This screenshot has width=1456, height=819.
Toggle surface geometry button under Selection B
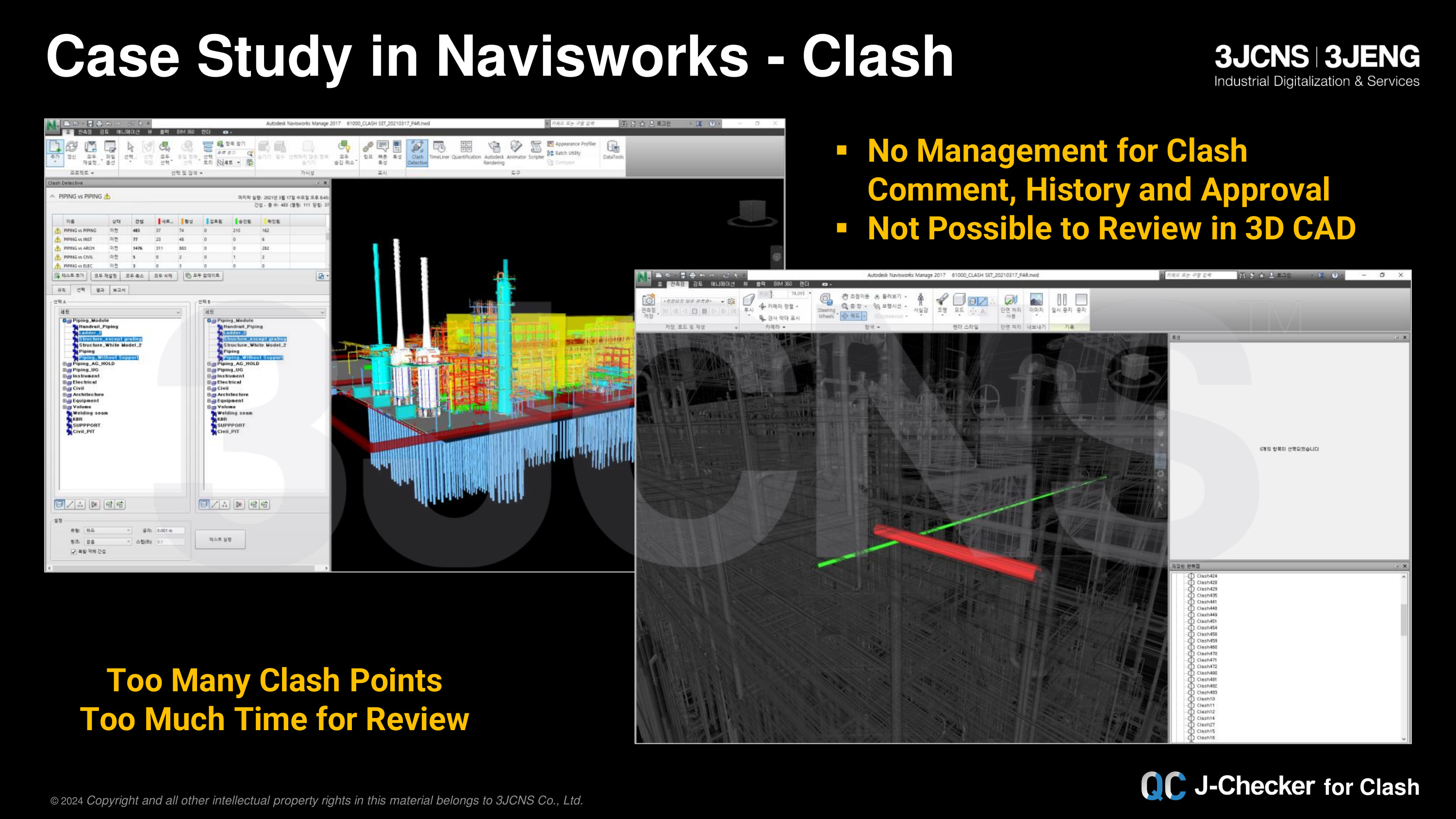(x=204, y=504)
